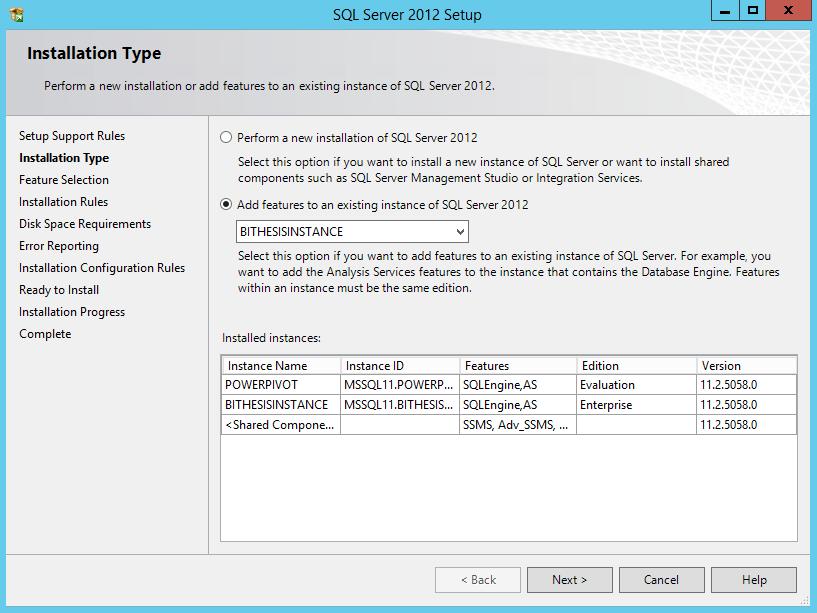
Task: Click the Evaluation edition cell
Action: click(637, 385)
